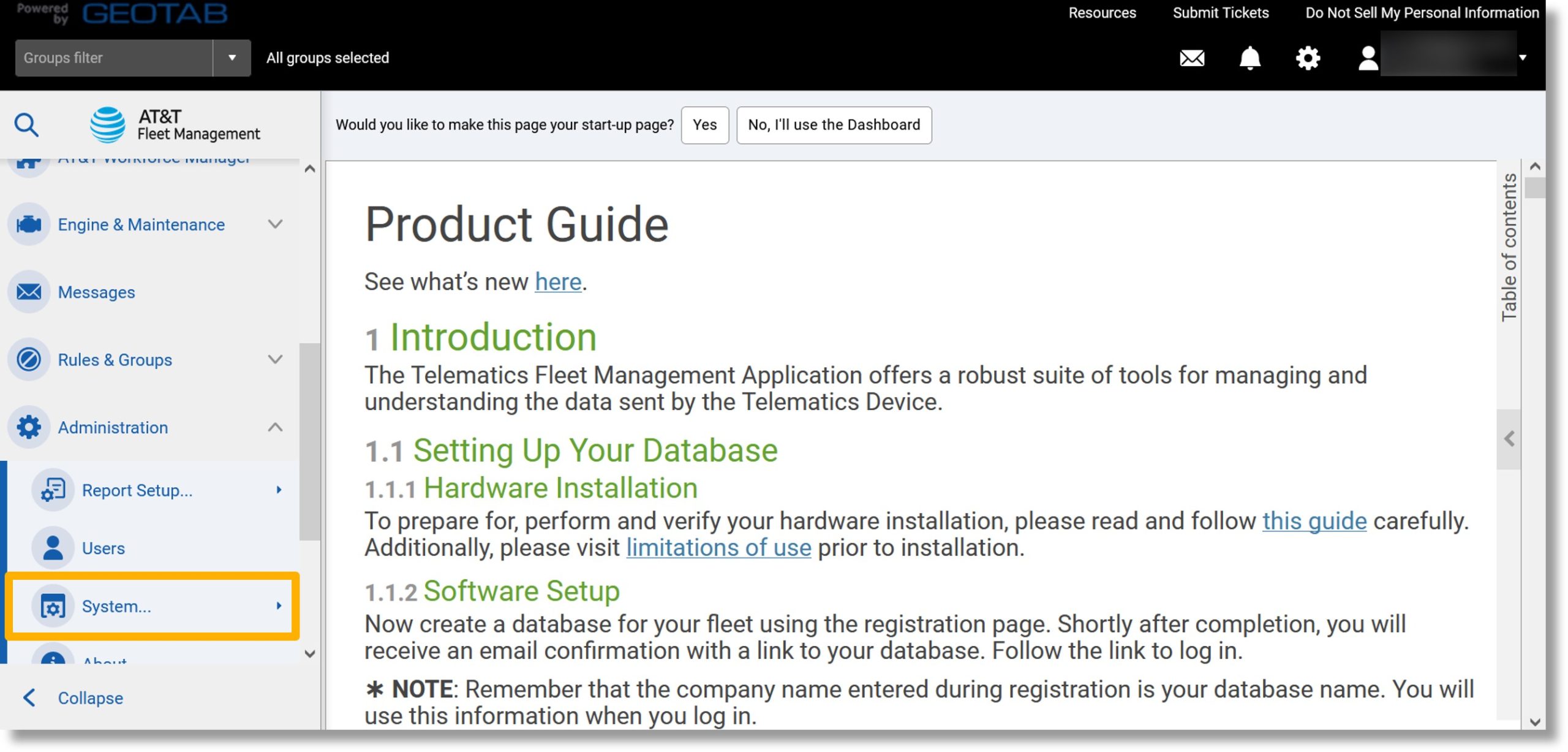Open the settings gear icon in header
Image resolution: width=1568 pixels, height=752 pixels.
tap(1307, 58)
